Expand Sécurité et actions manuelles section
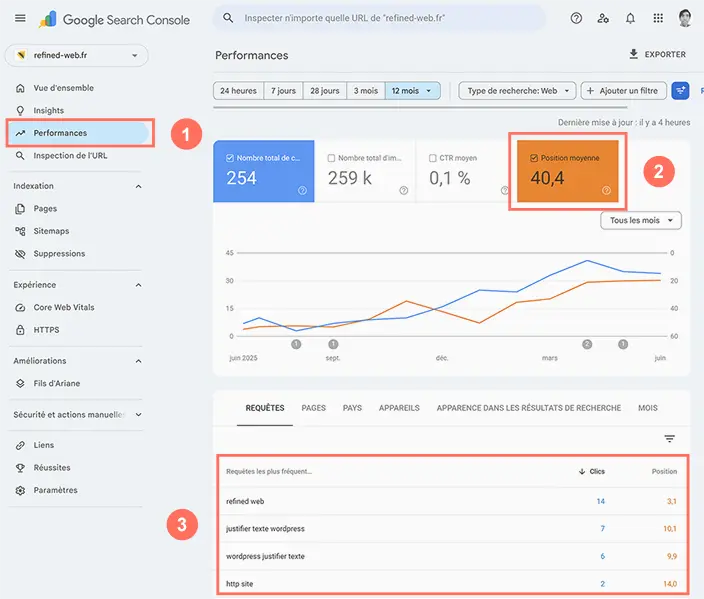Viewport: 704px width, 599px height. tap(139, 415)
